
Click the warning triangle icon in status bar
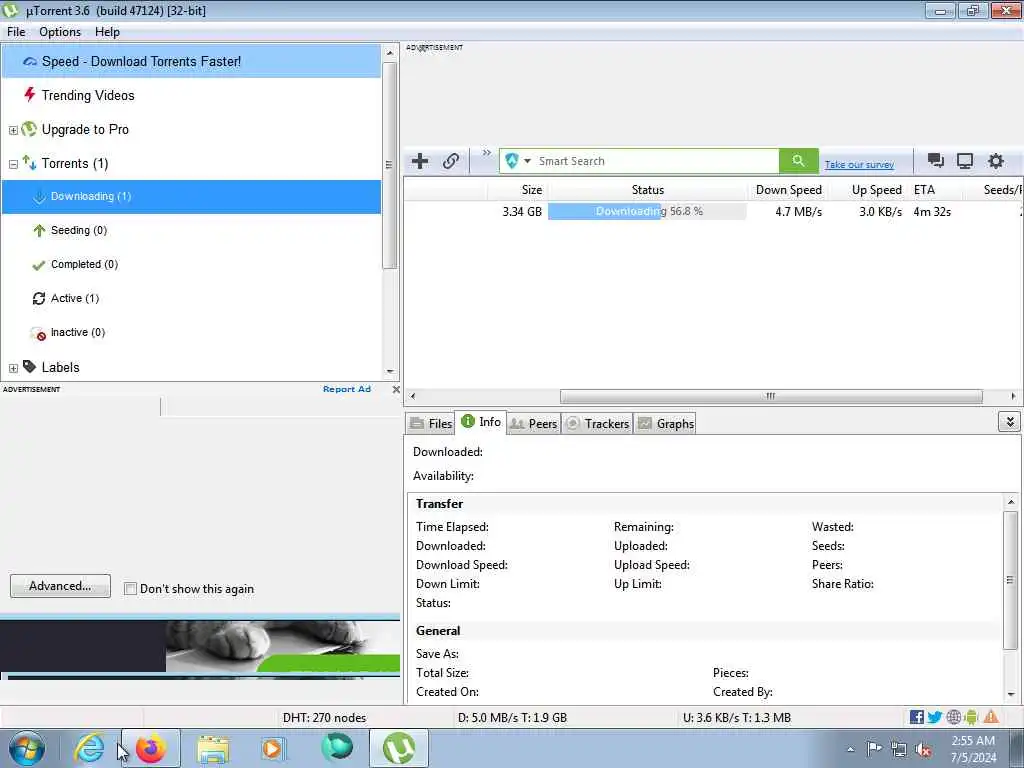pos(991,717)
